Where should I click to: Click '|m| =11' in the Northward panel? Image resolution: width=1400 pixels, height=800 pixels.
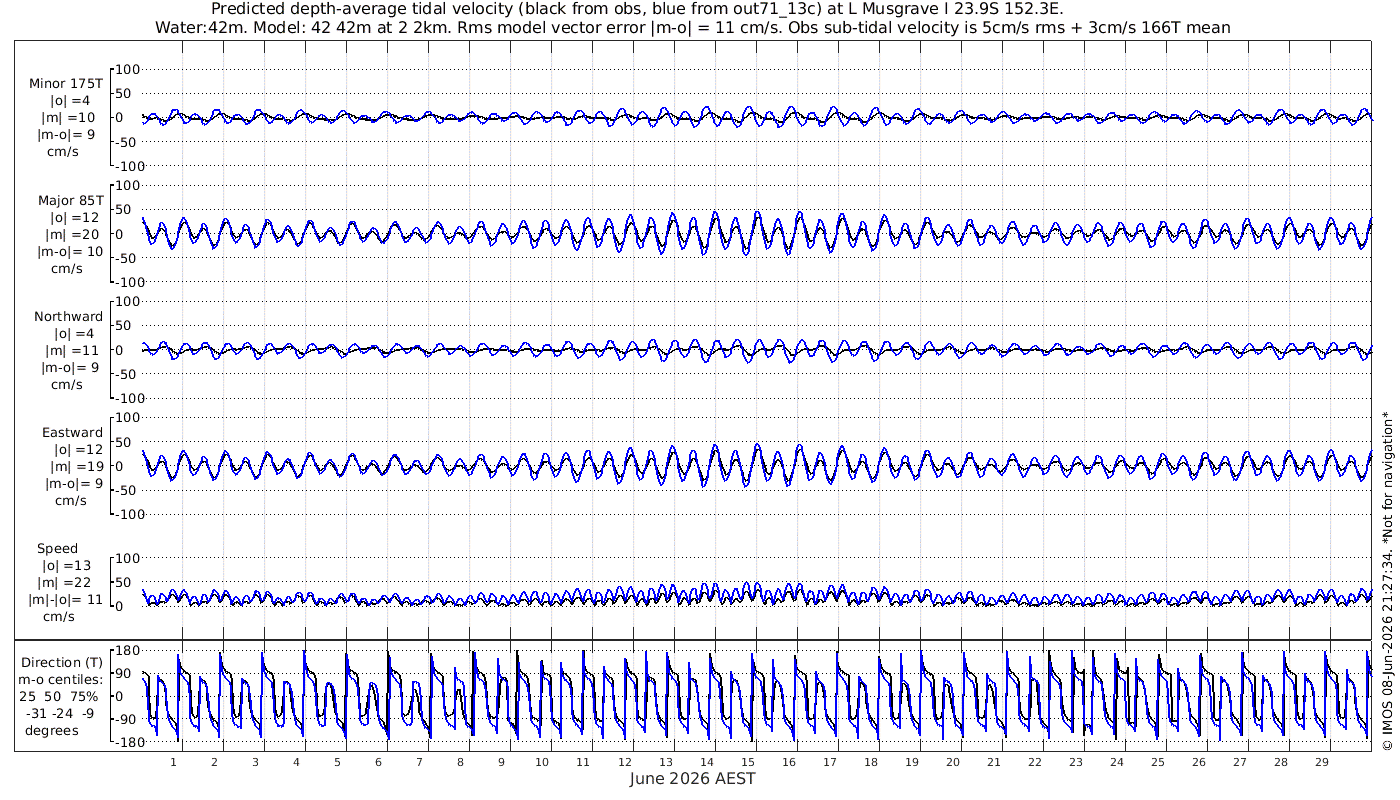point(70,350)
